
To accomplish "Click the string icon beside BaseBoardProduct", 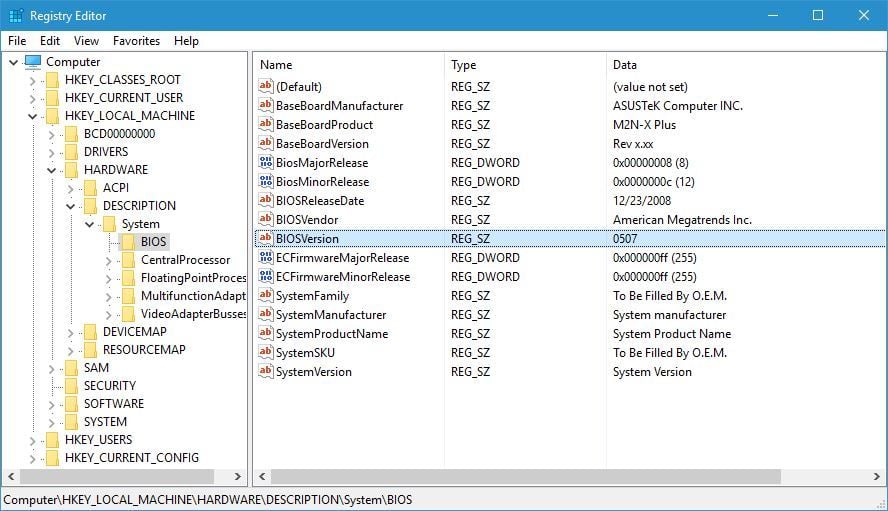I will 266,124.
